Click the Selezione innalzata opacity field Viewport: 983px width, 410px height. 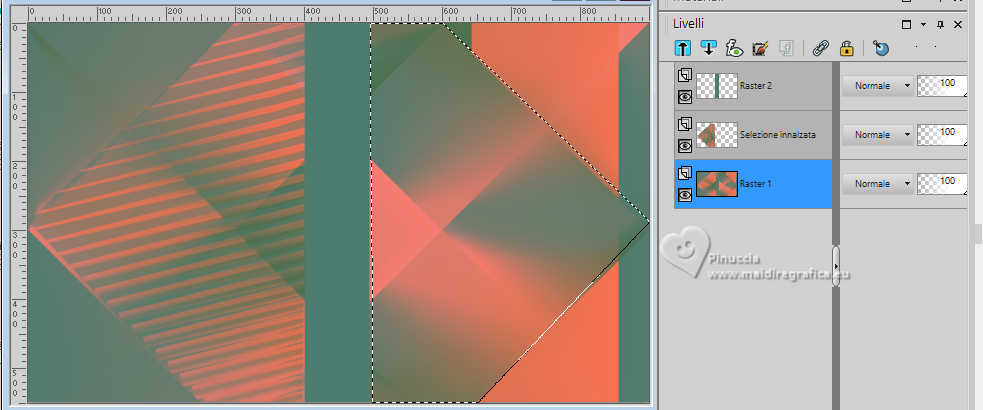point(942,135)
